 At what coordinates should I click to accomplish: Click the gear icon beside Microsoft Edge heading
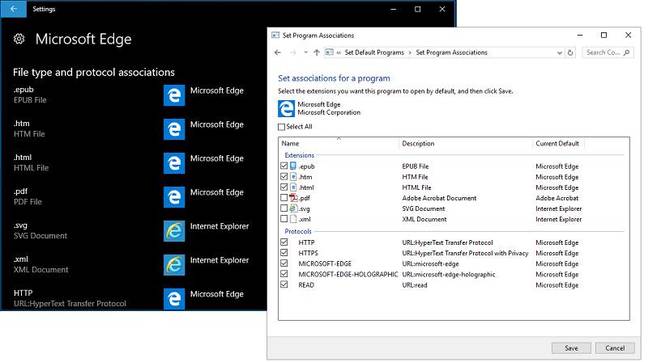[19, 39]
